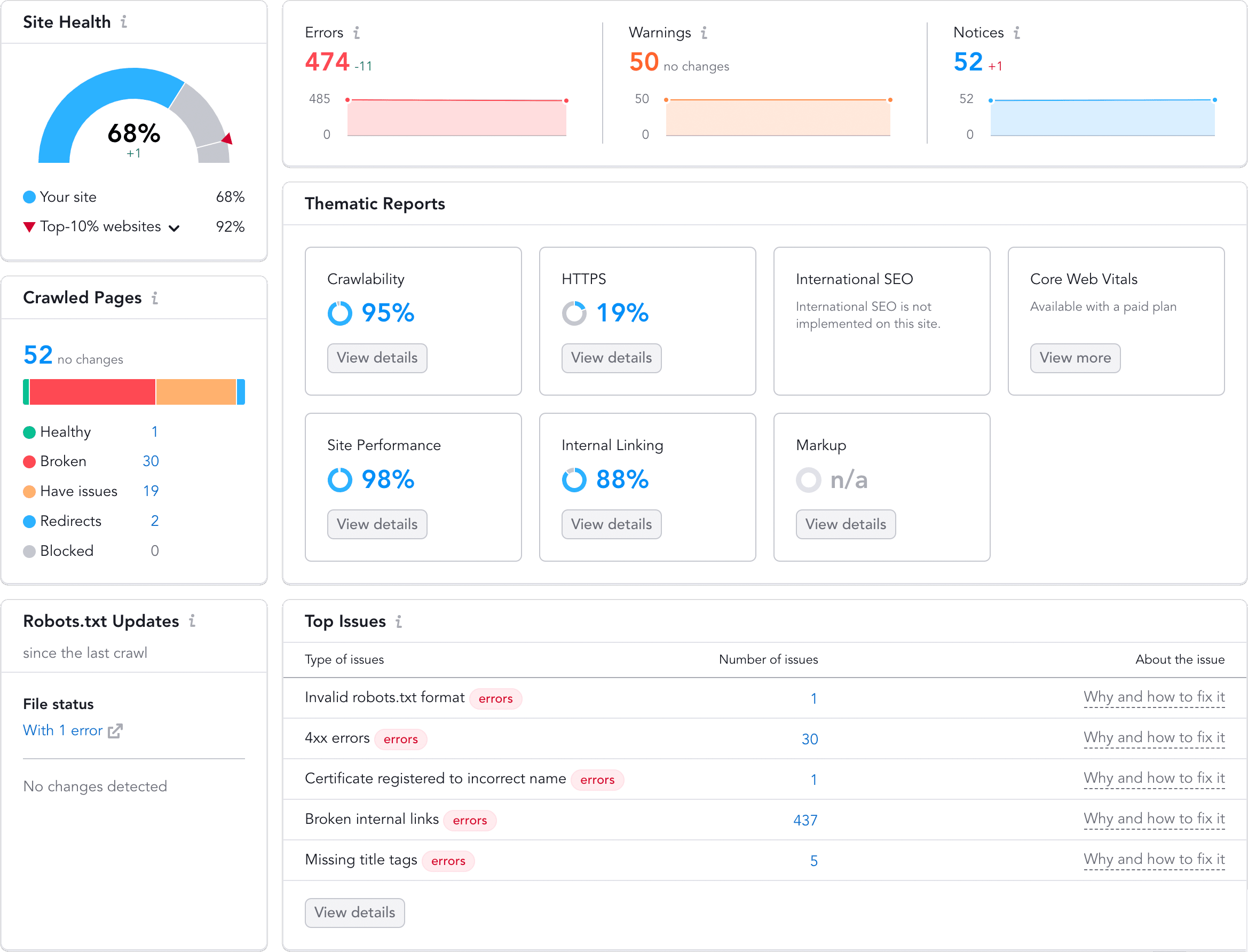Open Why and how to fix it for Invalid robots.txt format

pyautogui.click(x=1154, y=697)
